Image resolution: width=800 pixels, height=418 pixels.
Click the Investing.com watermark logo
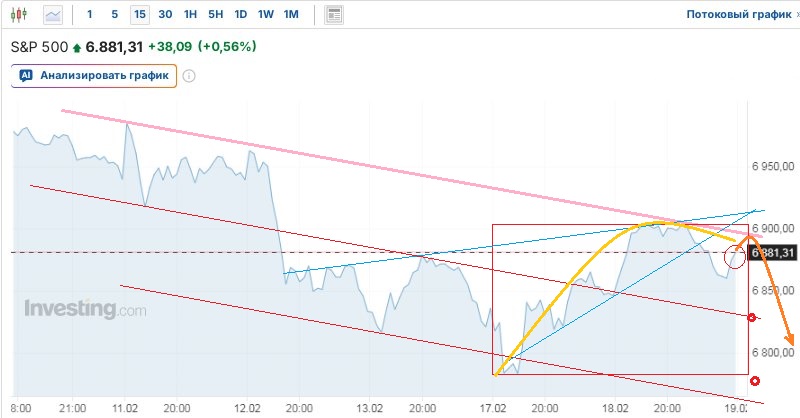pyautogui.click(x=85, y=309)
